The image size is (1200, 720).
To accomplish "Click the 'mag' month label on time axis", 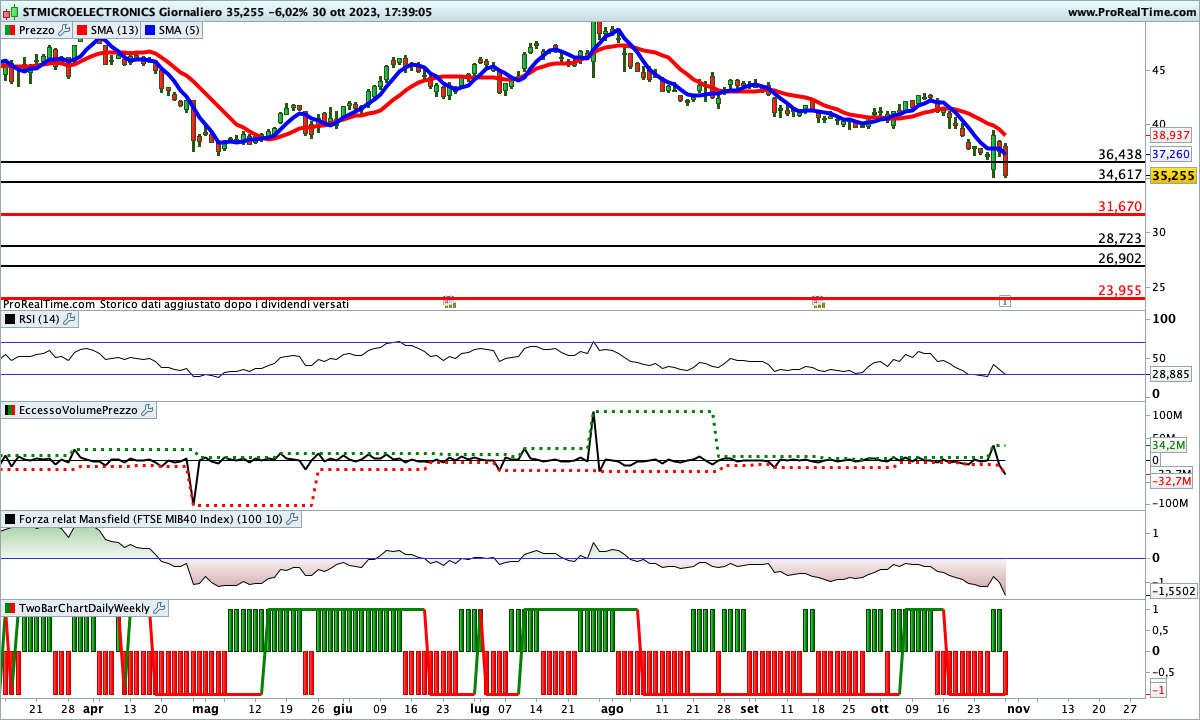I will point(205,708).
